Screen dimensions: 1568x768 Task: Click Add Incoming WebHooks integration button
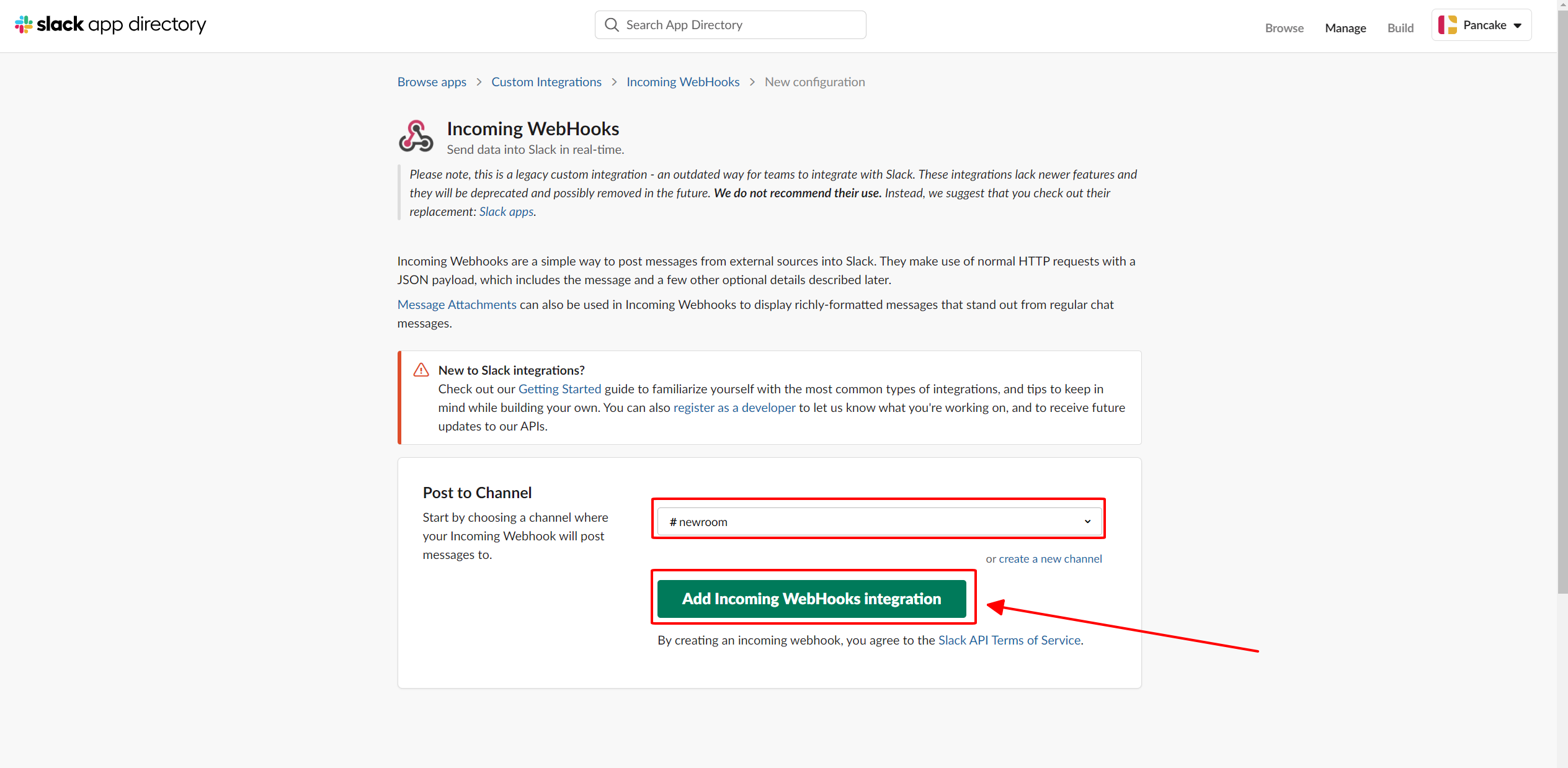tap(811, 599)
